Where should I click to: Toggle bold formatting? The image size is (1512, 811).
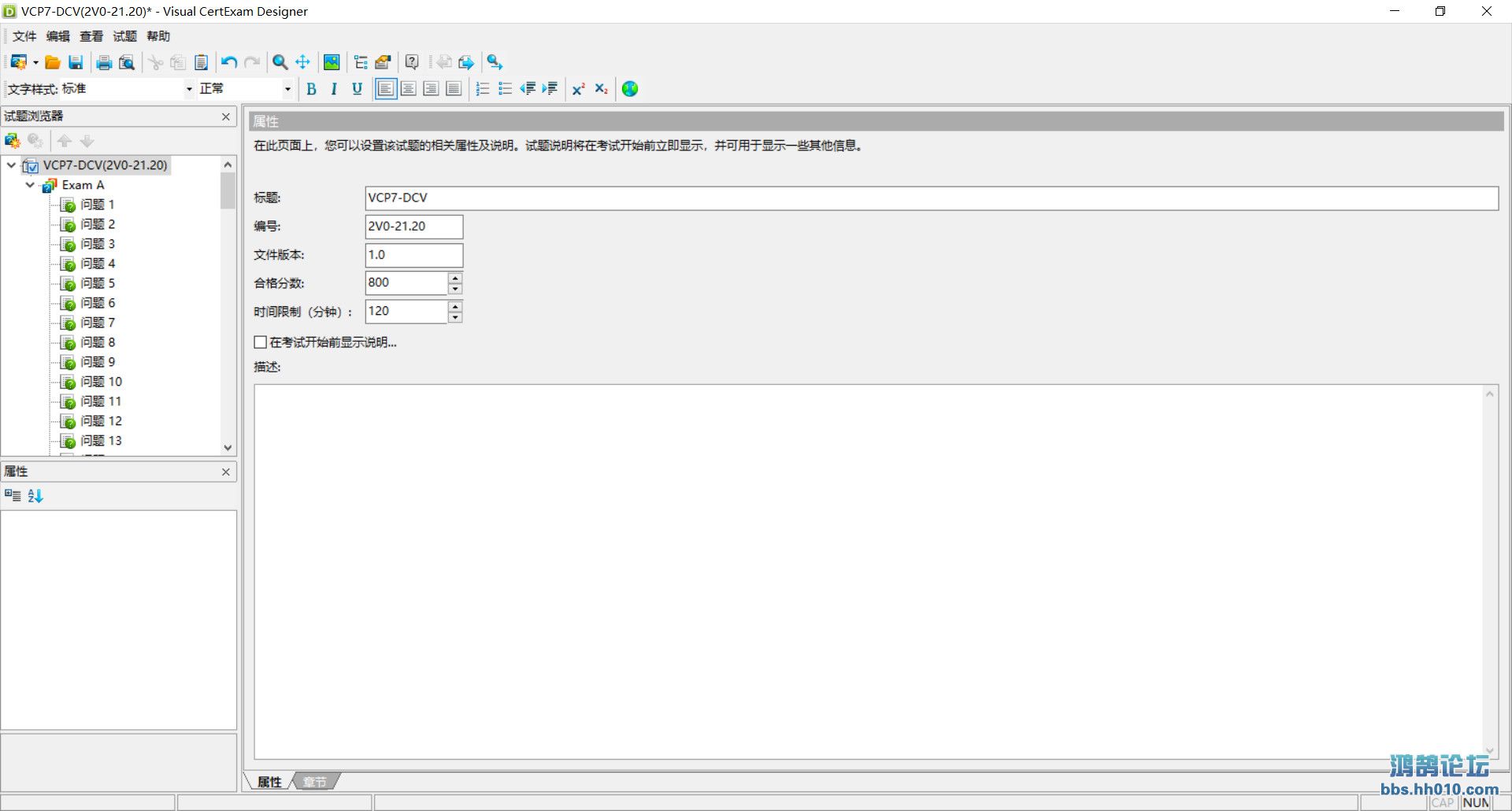(311, 89)
